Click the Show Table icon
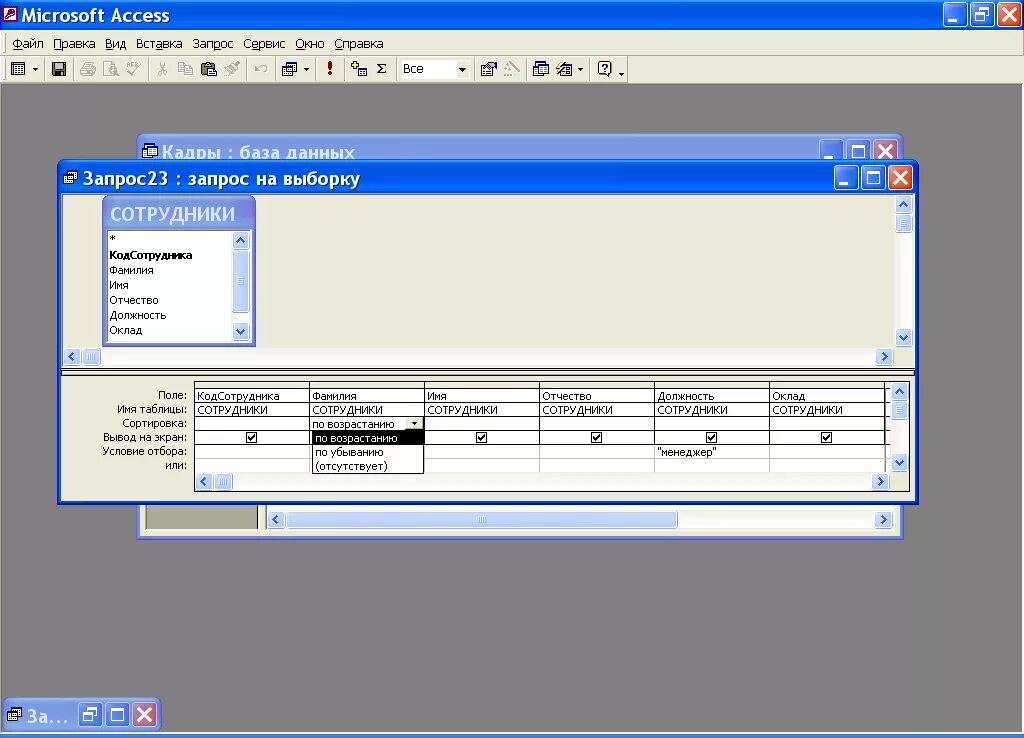 (x=359, y=69)
